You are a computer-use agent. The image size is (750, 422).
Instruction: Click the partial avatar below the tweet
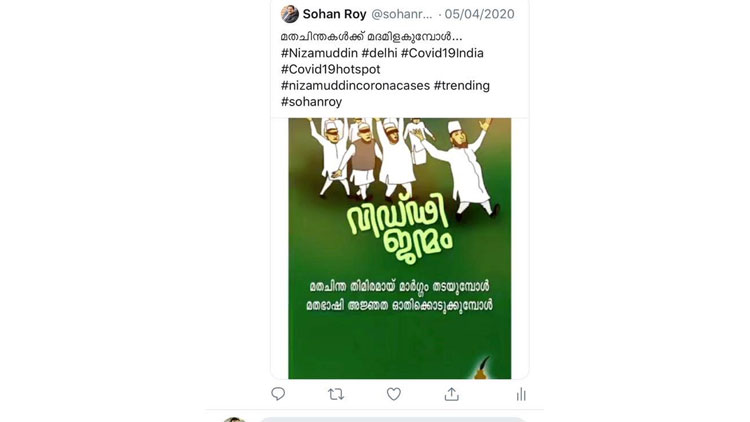[234, 419]
